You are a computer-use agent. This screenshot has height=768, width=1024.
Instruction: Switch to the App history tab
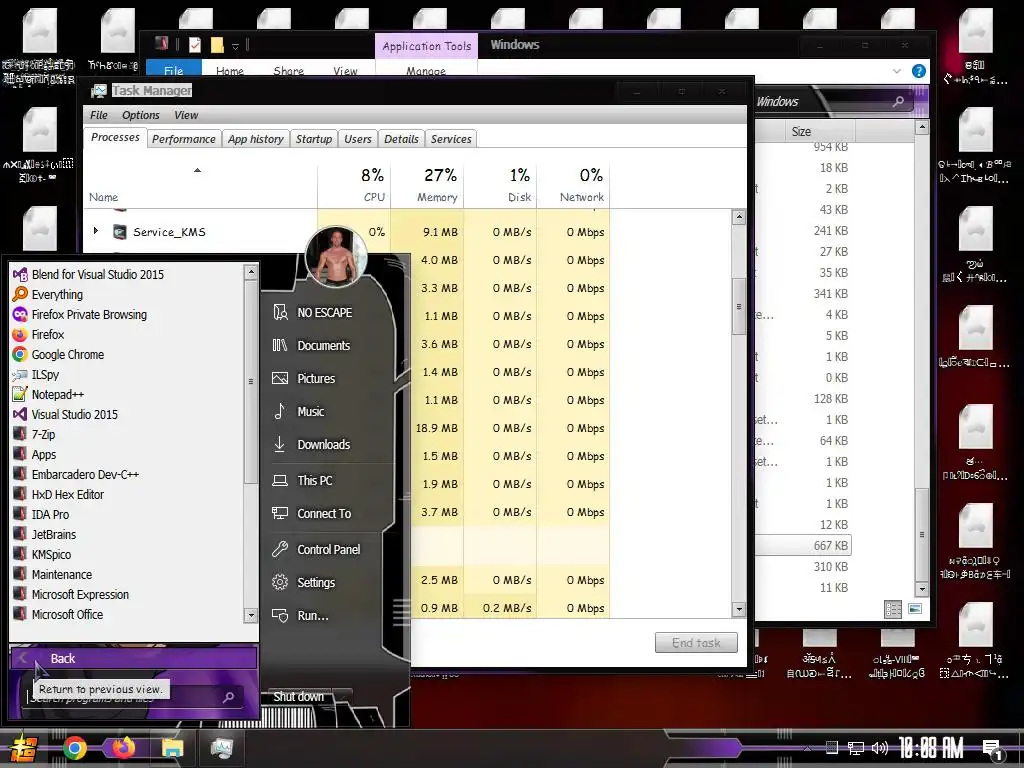[x=255, y=139]
